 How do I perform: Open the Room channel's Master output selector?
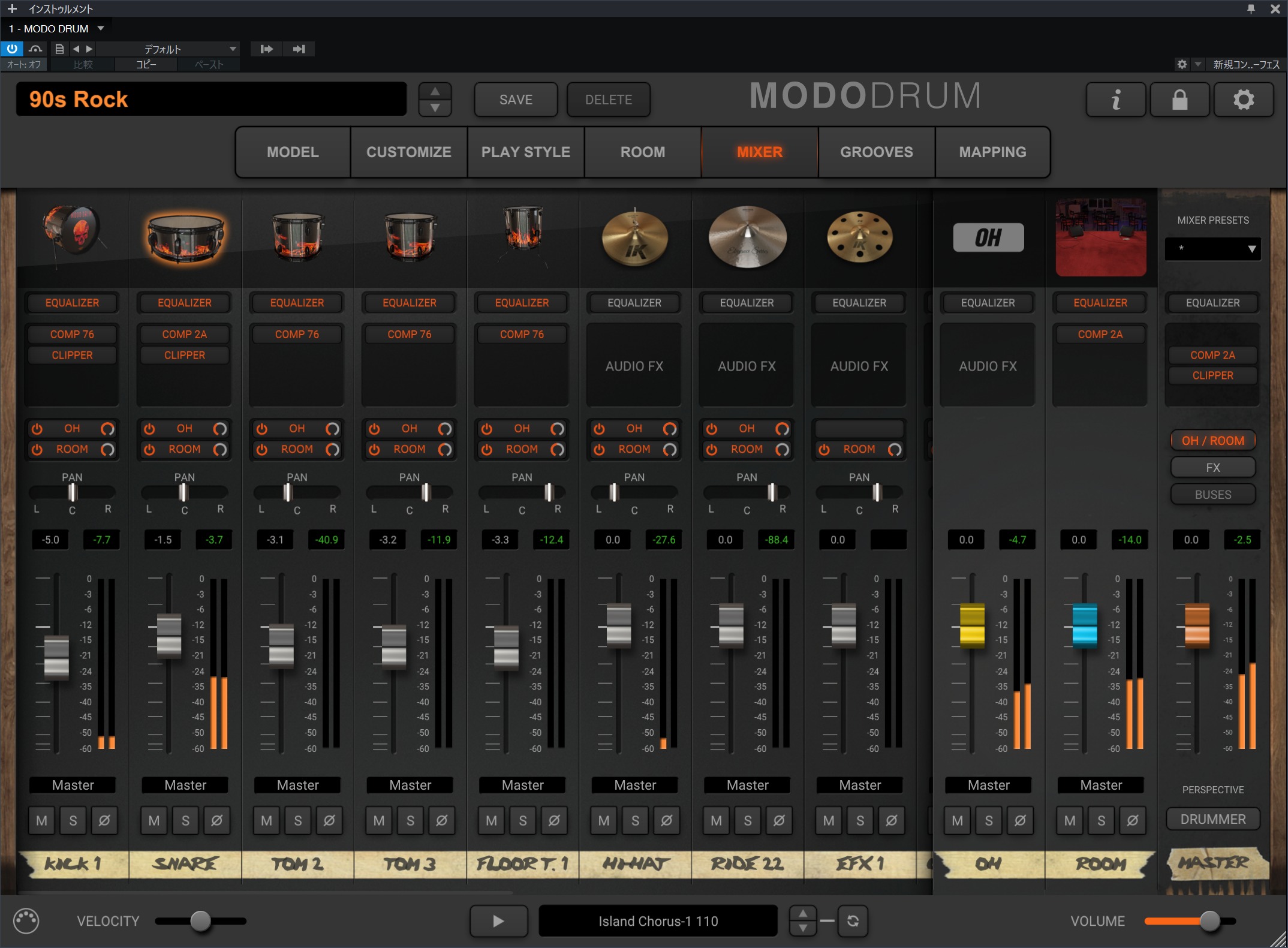pyautogui.click(x=1101, y=785)
